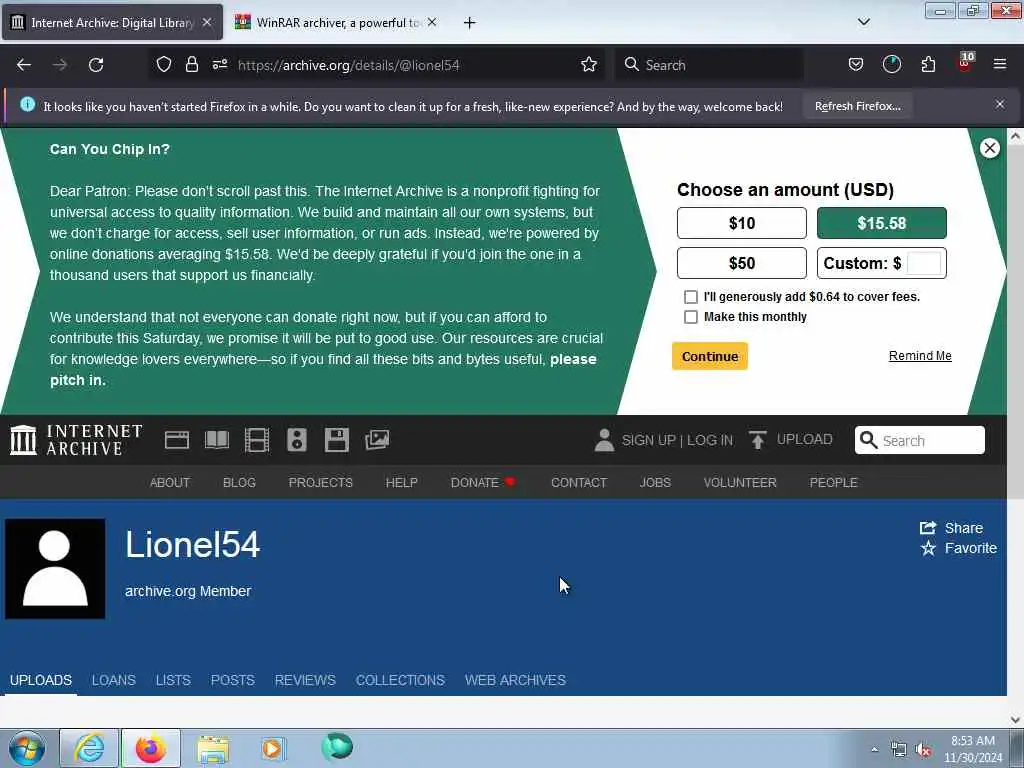Select the $50 donation amount
The height and width of the screenshot is (768, 1024).
pyautogui.click(x=742, y=263)
